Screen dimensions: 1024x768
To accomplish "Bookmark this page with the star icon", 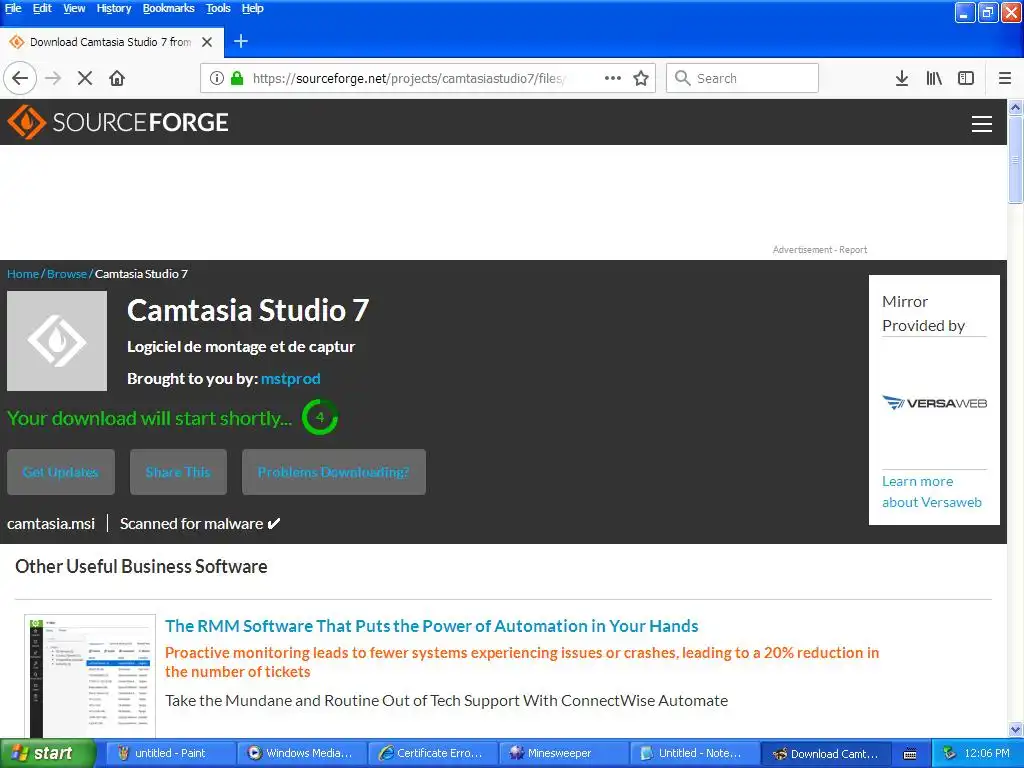I will coord(641,78).
